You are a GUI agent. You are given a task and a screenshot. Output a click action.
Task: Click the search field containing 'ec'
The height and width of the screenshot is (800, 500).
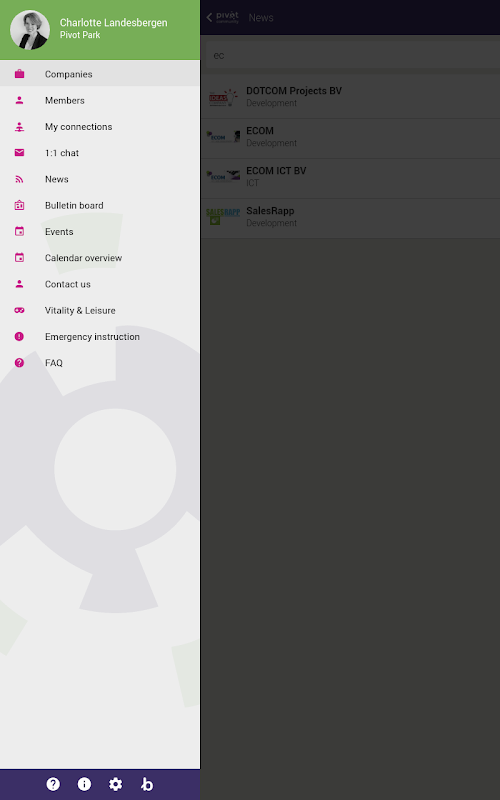[352, 55]
